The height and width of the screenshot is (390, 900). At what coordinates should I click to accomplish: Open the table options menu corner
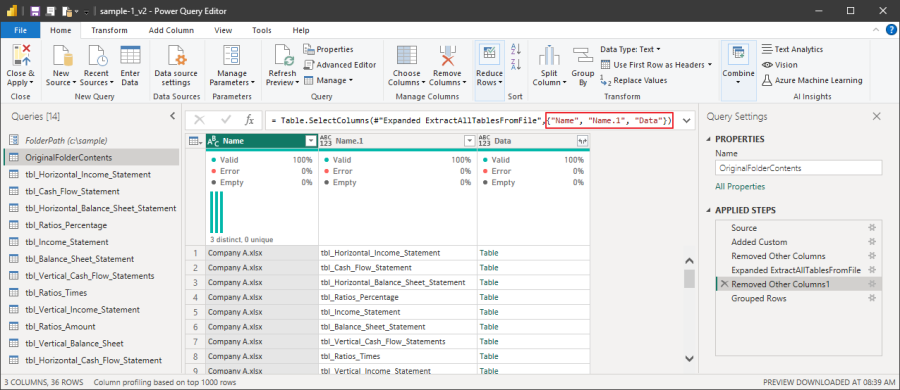pos(195,141)
